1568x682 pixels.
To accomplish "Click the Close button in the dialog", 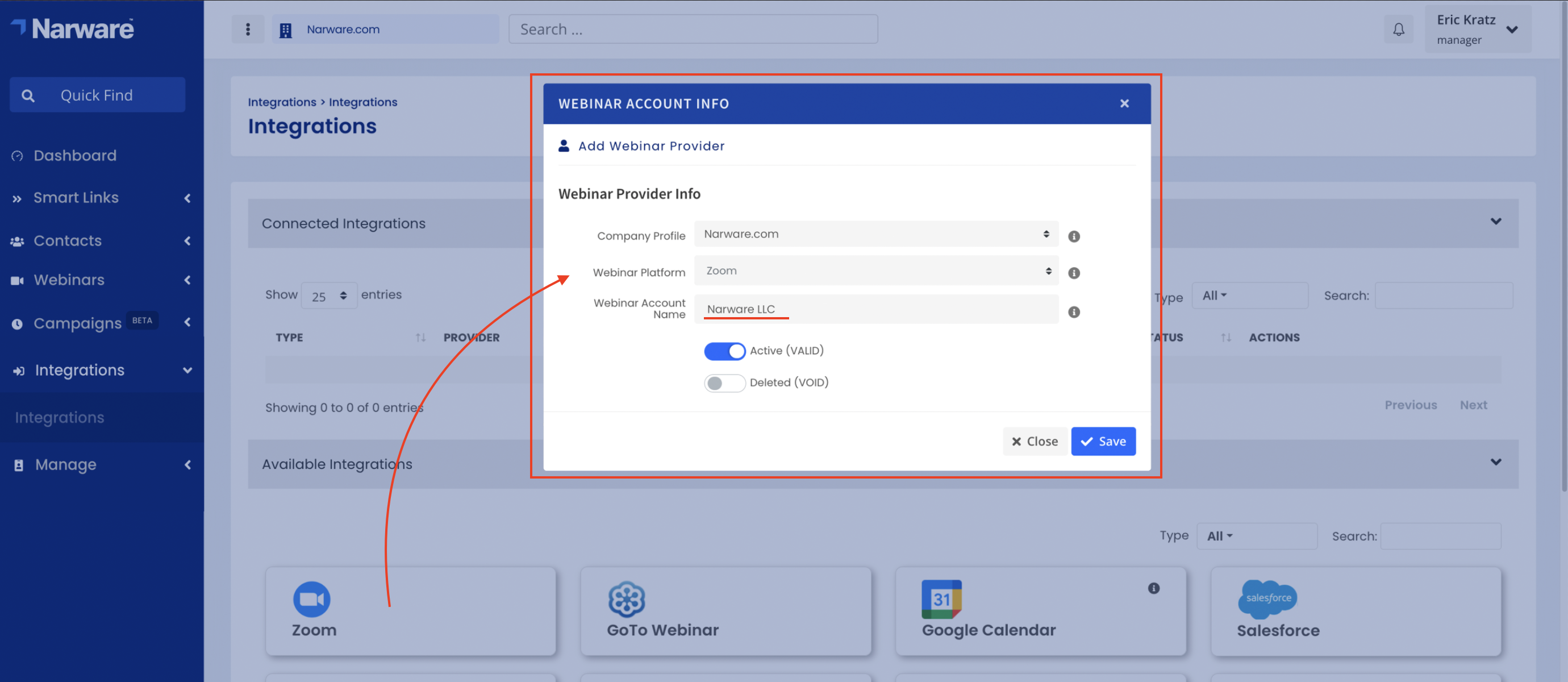I will click(x=1035, y=442).
